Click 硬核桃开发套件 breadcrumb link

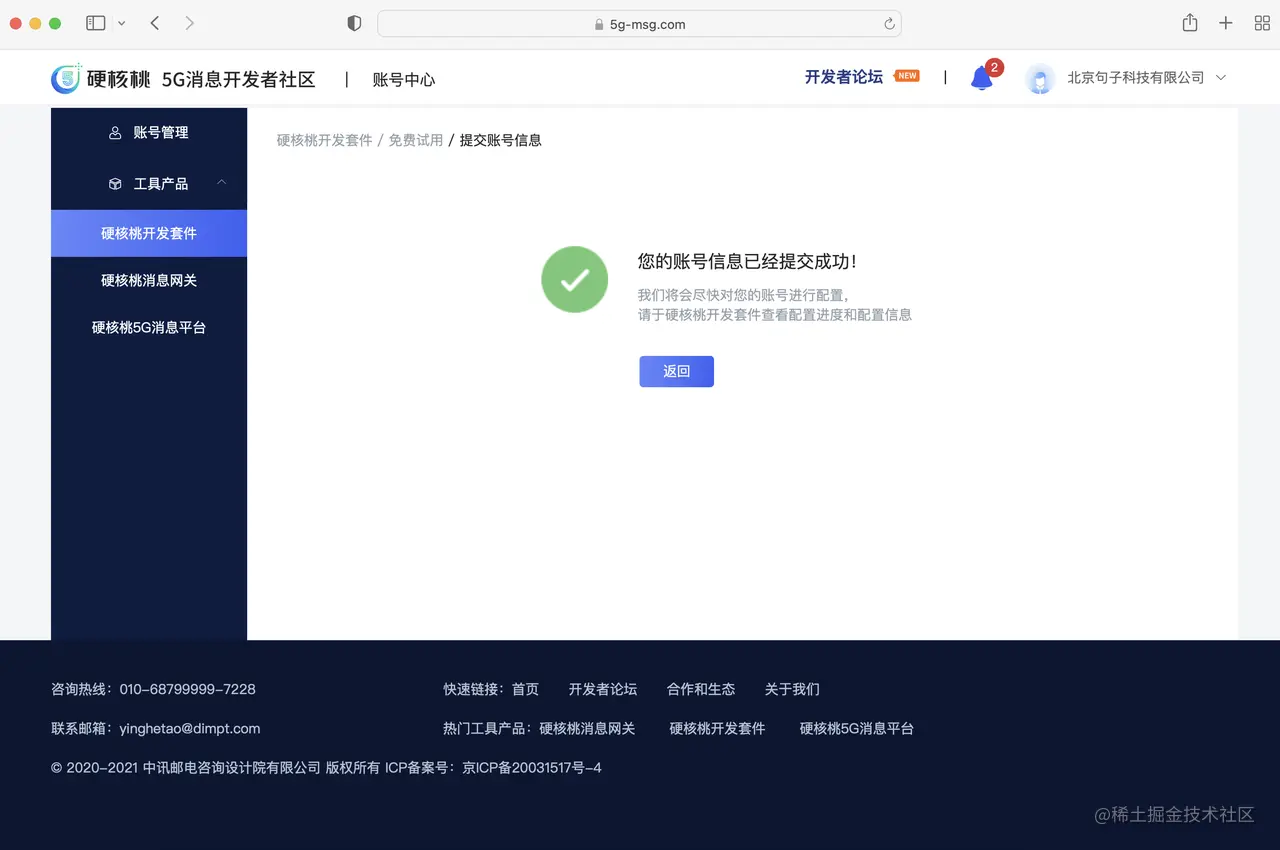pyautogui.click(x=324, y=140)
